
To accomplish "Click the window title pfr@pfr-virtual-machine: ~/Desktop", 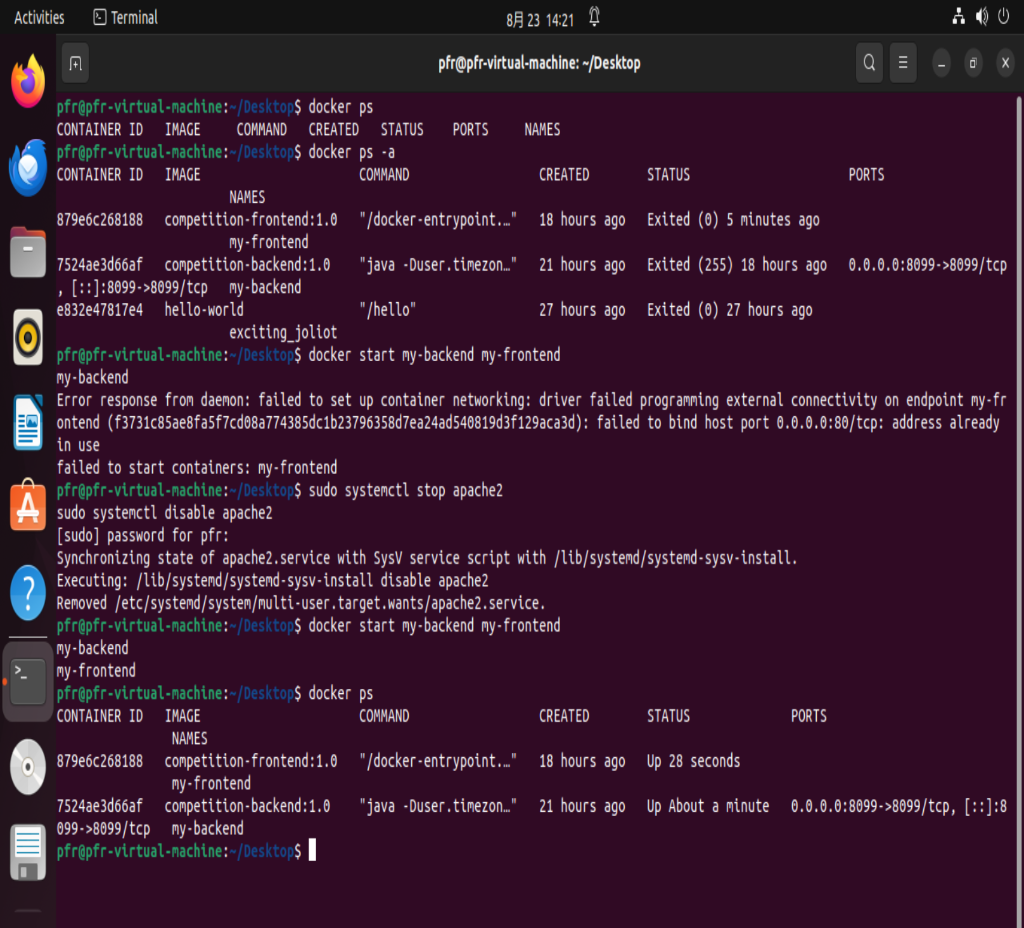I will pos(539,63).
